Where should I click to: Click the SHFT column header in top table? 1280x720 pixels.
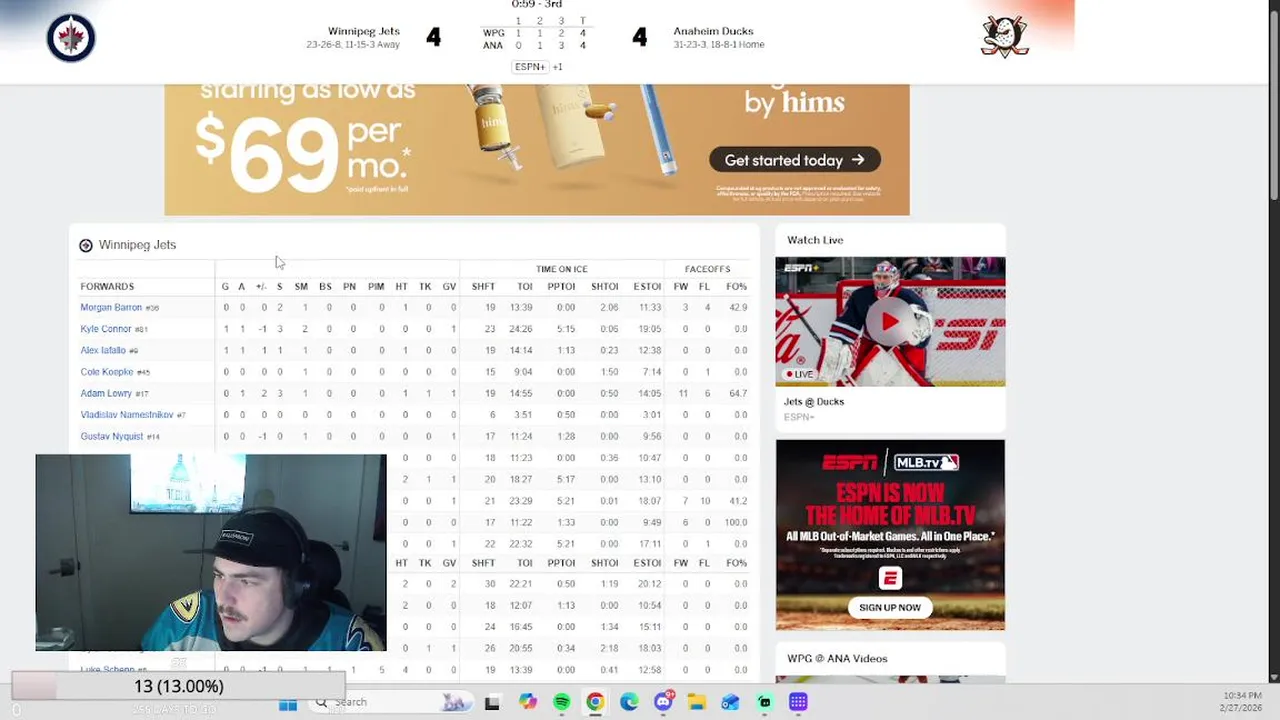point(483,287)
